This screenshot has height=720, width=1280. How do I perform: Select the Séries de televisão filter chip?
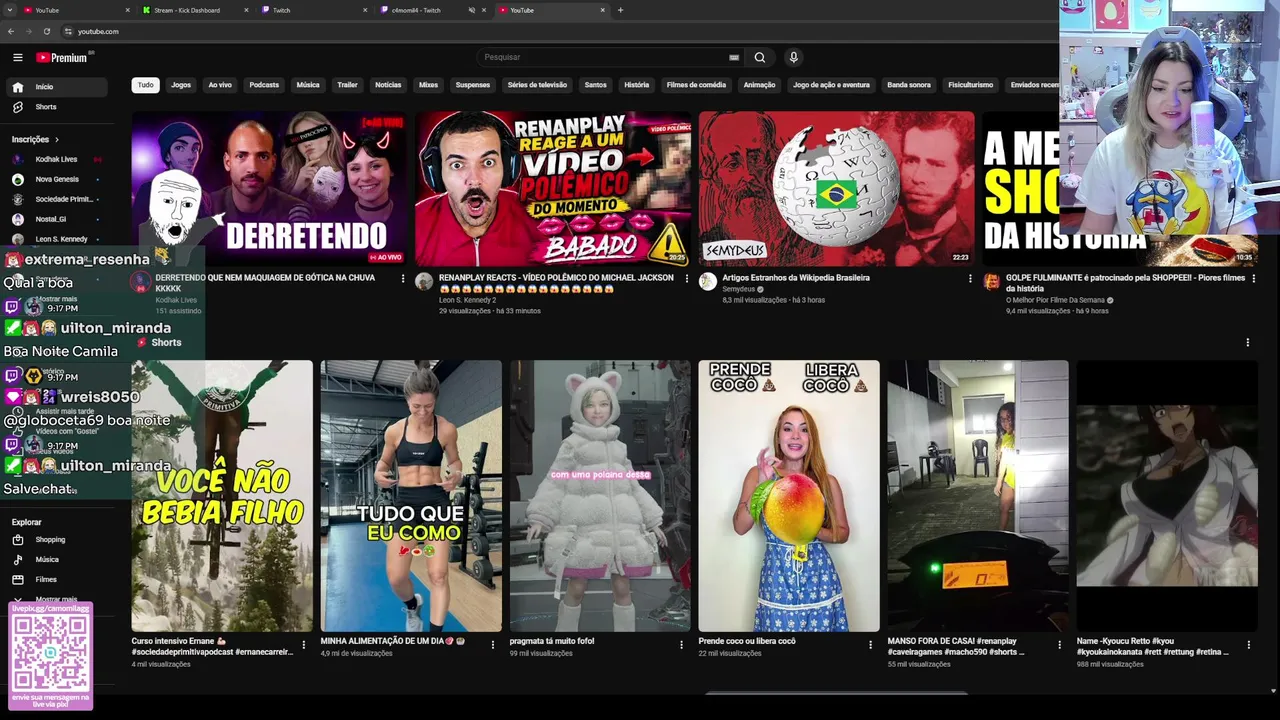coord(537,85)
